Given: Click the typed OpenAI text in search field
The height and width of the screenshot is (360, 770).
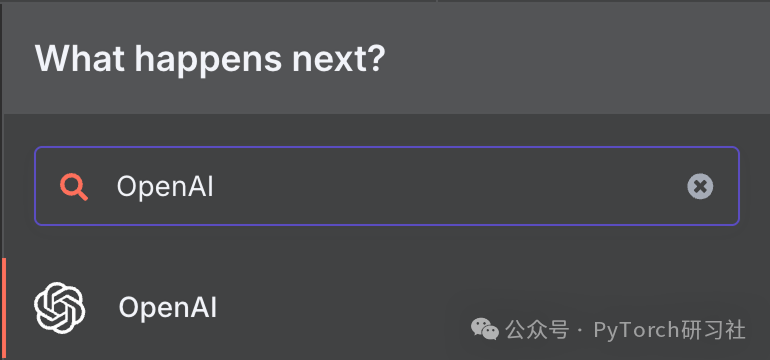Looking at the screenshot, I should click(165, 187).
